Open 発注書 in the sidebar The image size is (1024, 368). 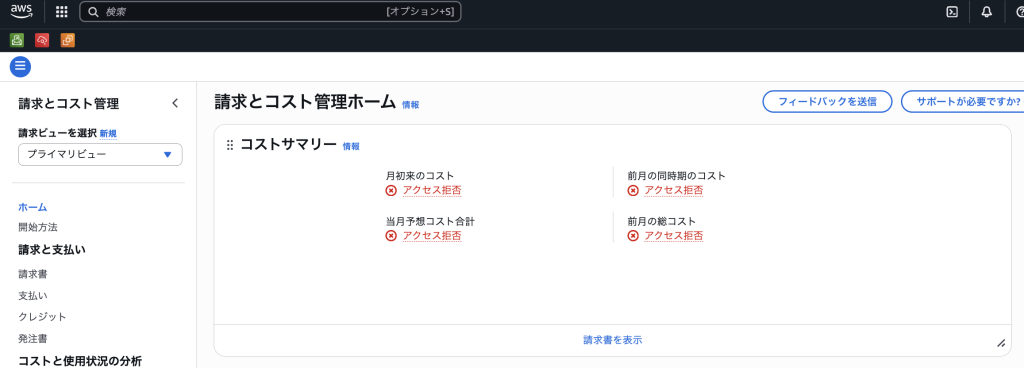pyautogui.click(x=33, y=339)
